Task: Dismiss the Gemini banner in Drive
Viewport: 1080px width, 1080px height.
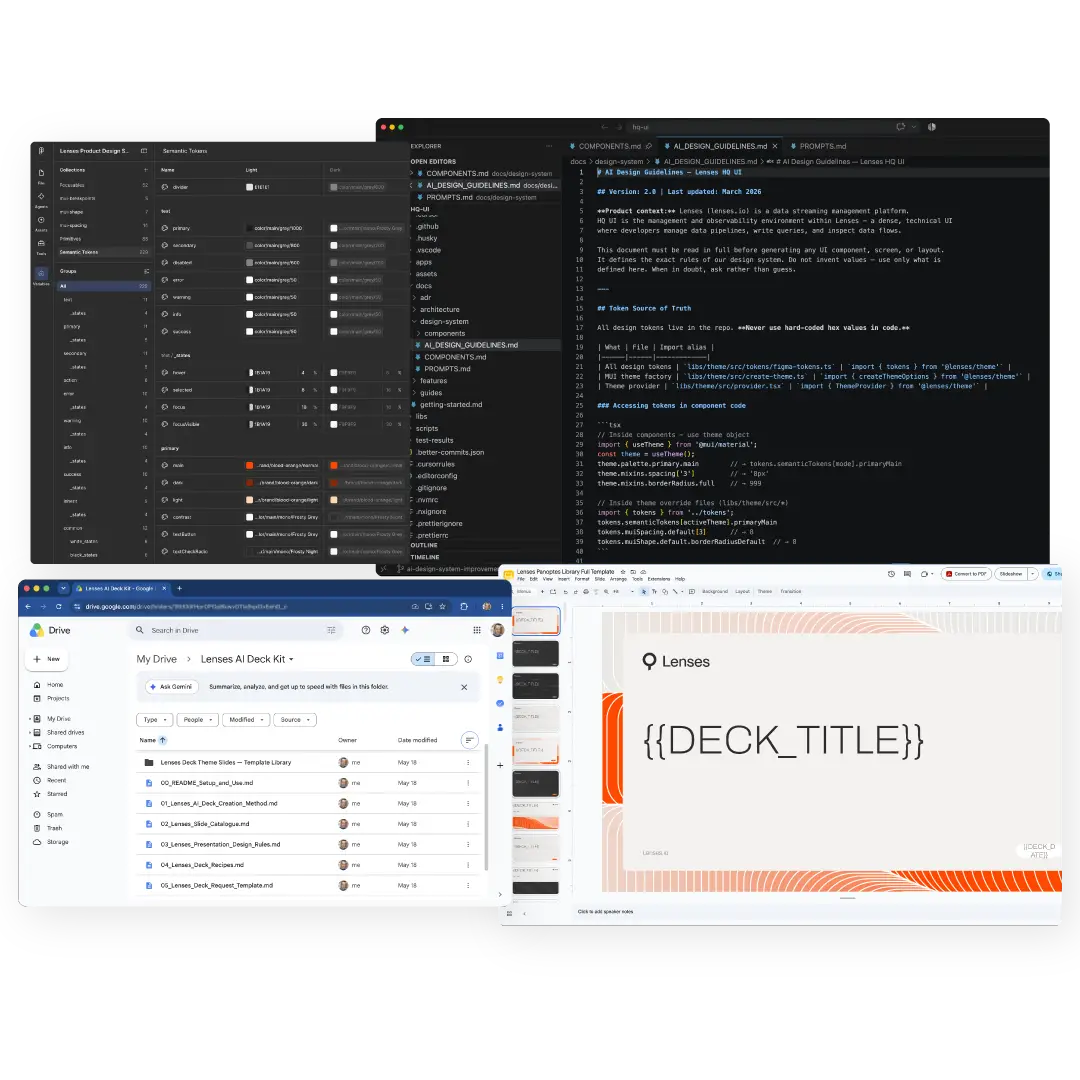Action: [x=464, y=687]
